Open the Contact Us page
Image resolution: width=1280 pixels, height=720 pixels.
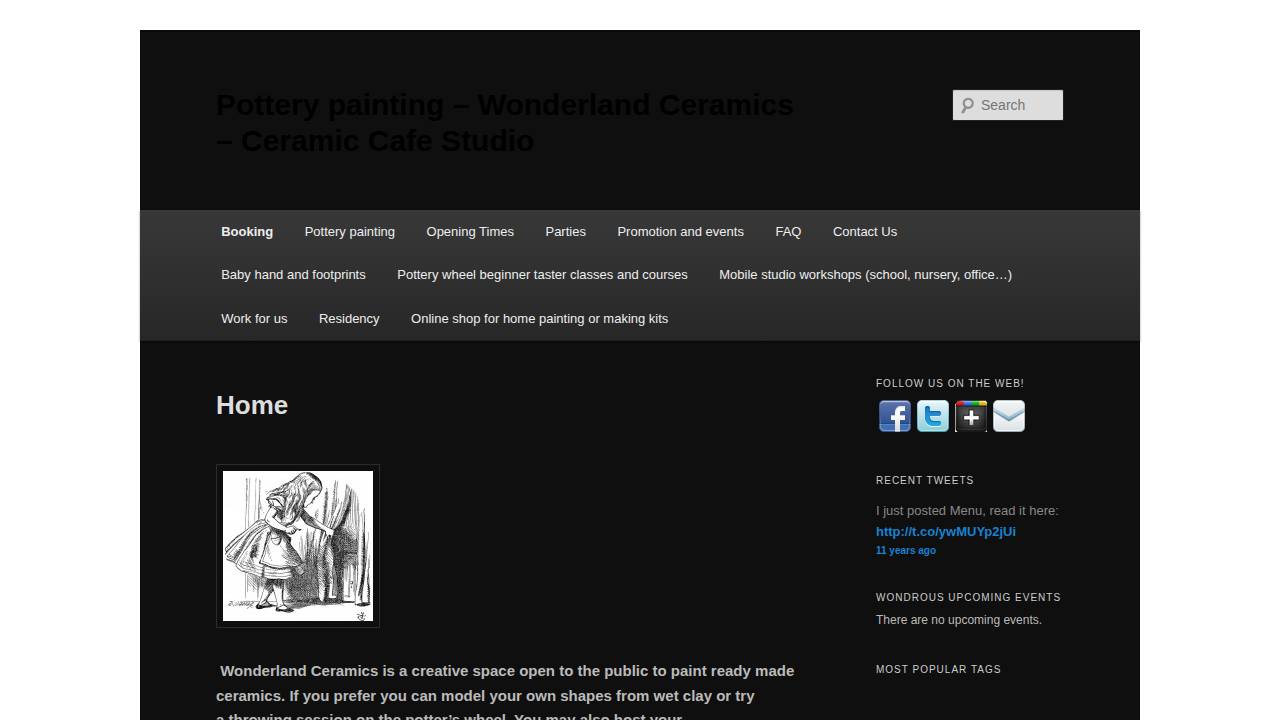tap(864, 232)
